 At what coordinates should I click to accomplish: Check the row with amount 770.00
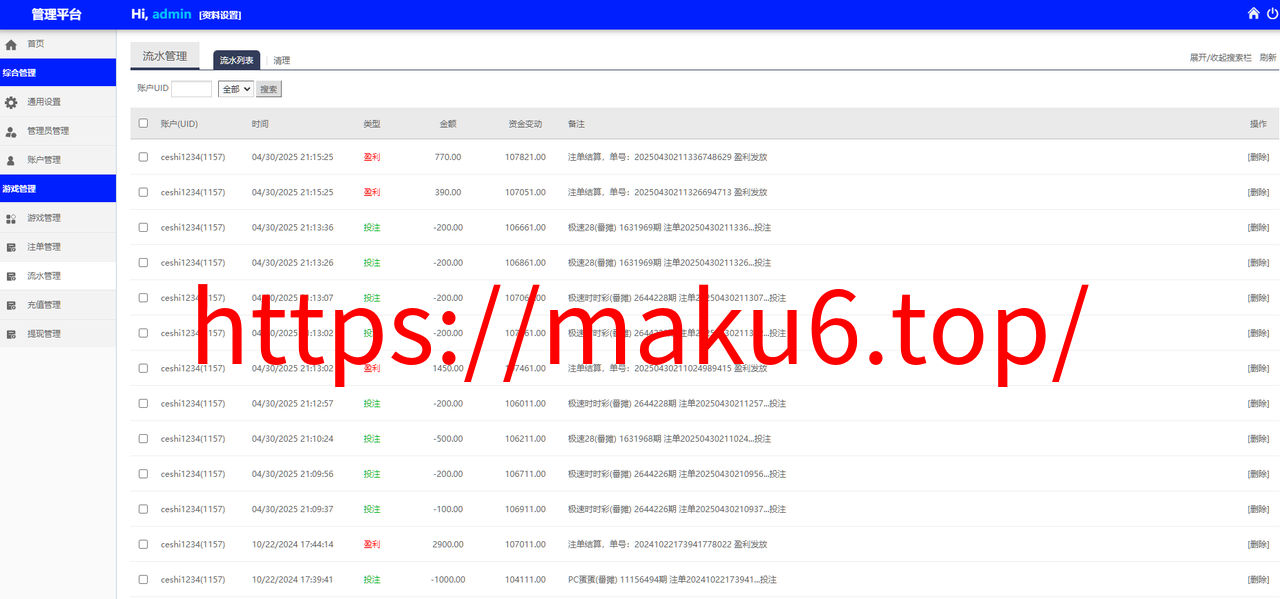(x=143, y=157)
